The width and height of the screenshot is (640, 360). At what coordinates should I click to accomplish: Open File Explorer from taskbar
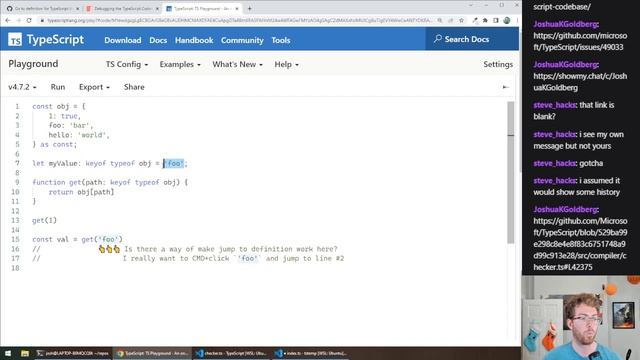tap(25, 353)
